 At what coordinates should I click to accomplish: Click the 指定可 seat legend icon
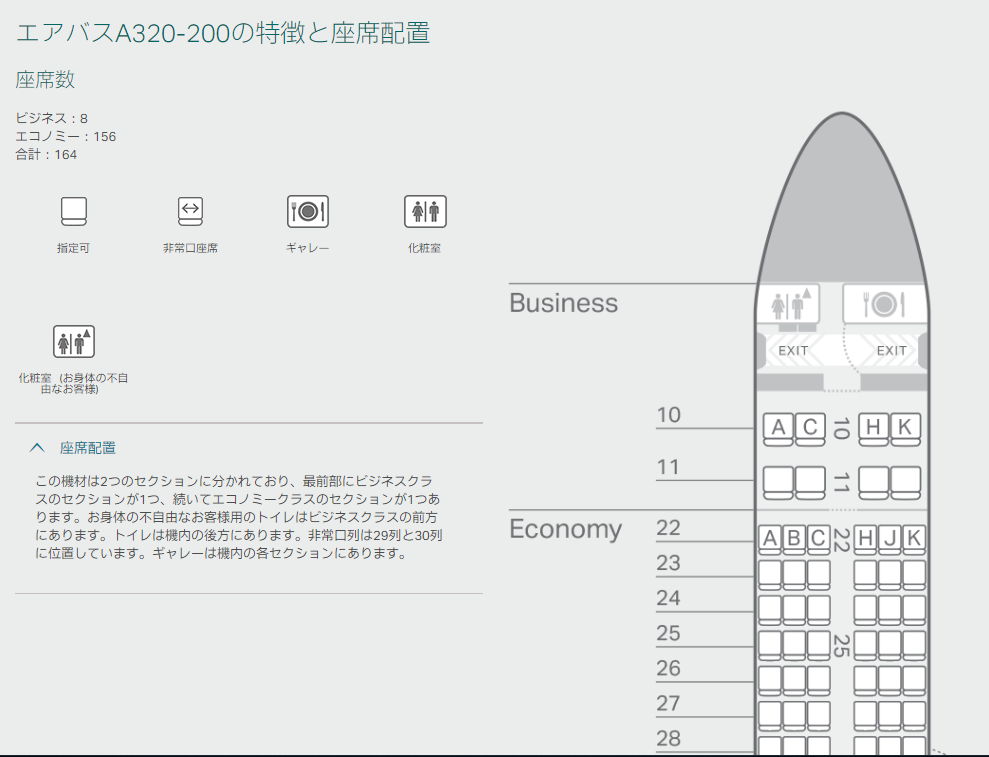click(74, 211)
